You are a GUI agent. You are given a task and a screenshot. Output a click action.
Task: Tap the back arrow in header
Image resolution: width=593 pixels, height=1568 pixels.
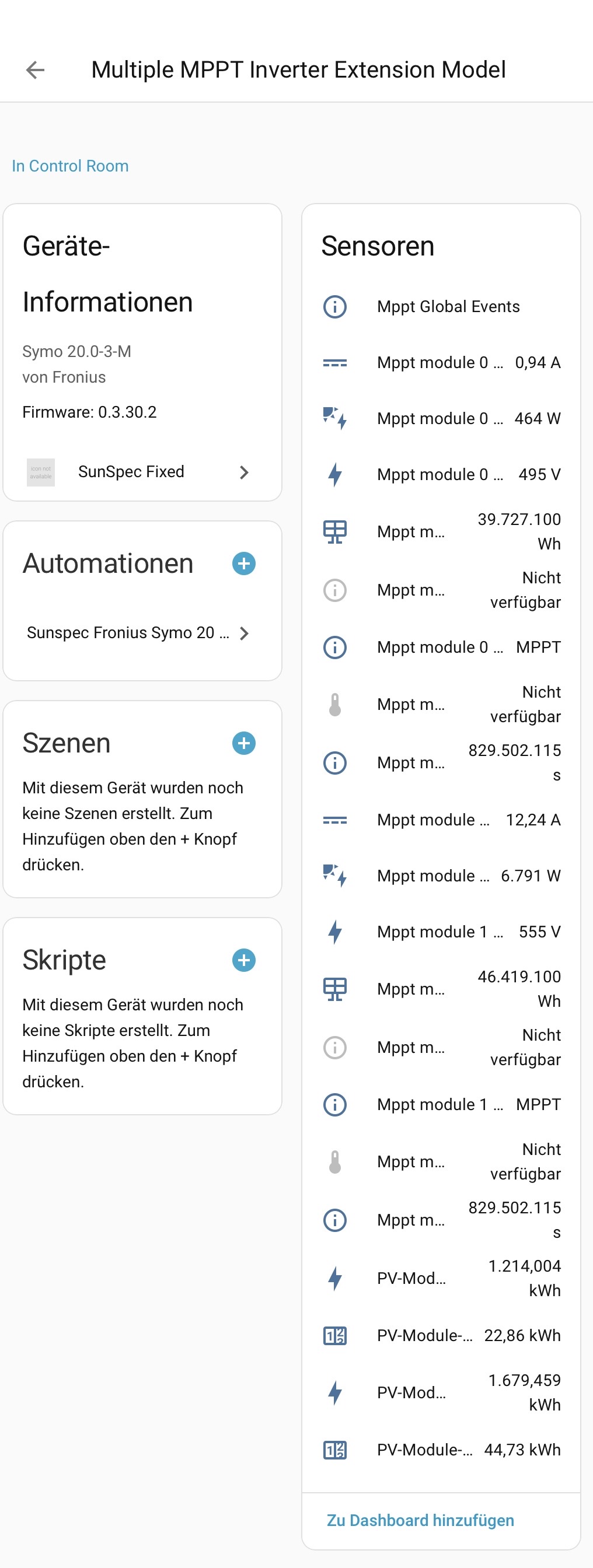[36, 70]
